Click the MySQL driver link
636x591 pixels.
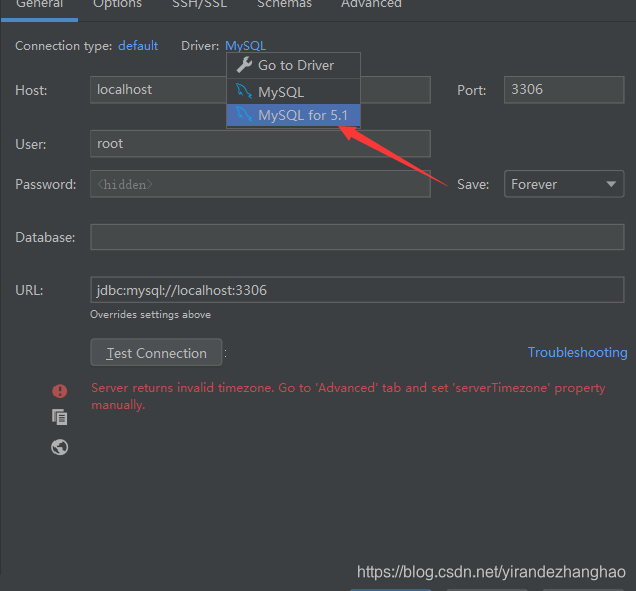[245, 46]
